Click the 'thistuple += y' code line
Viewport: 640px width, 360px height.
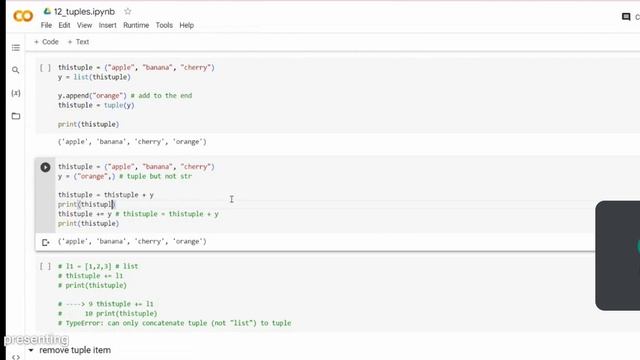[x=138, y=214]
